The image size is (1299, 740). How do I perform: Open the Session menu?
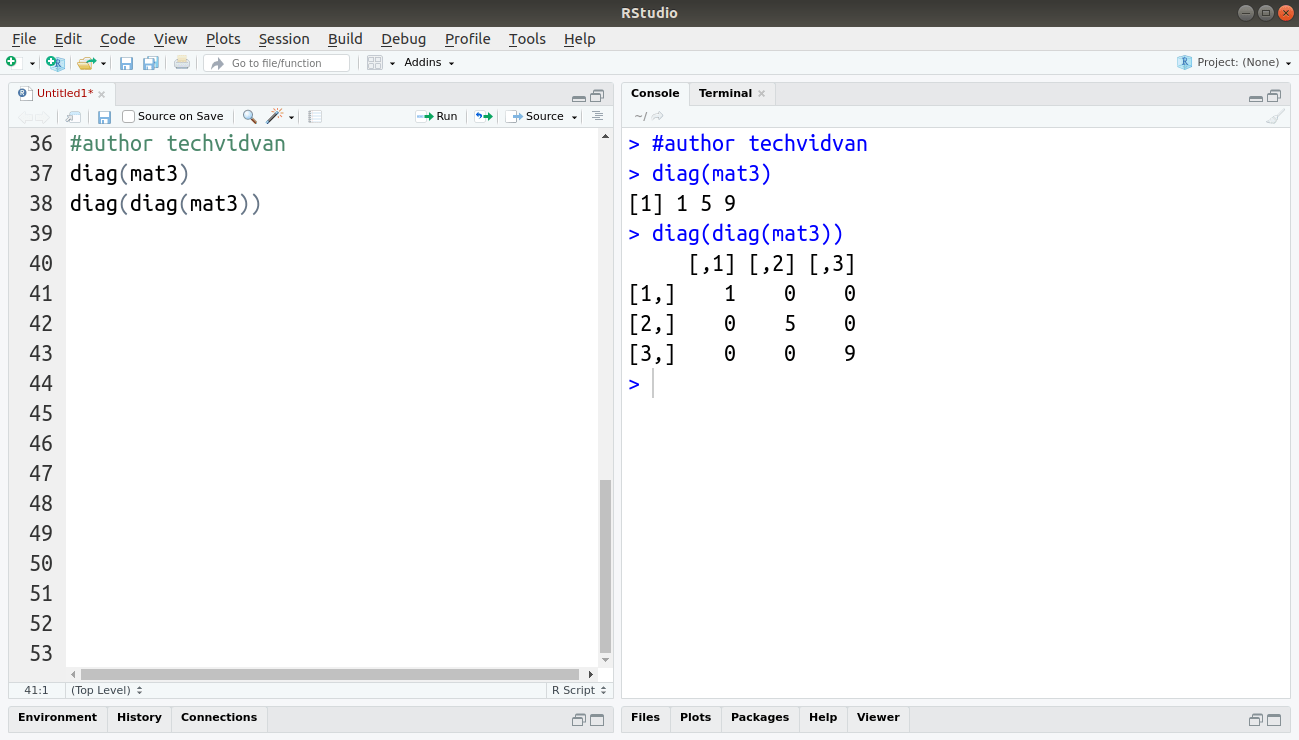[x=283, y=39]
